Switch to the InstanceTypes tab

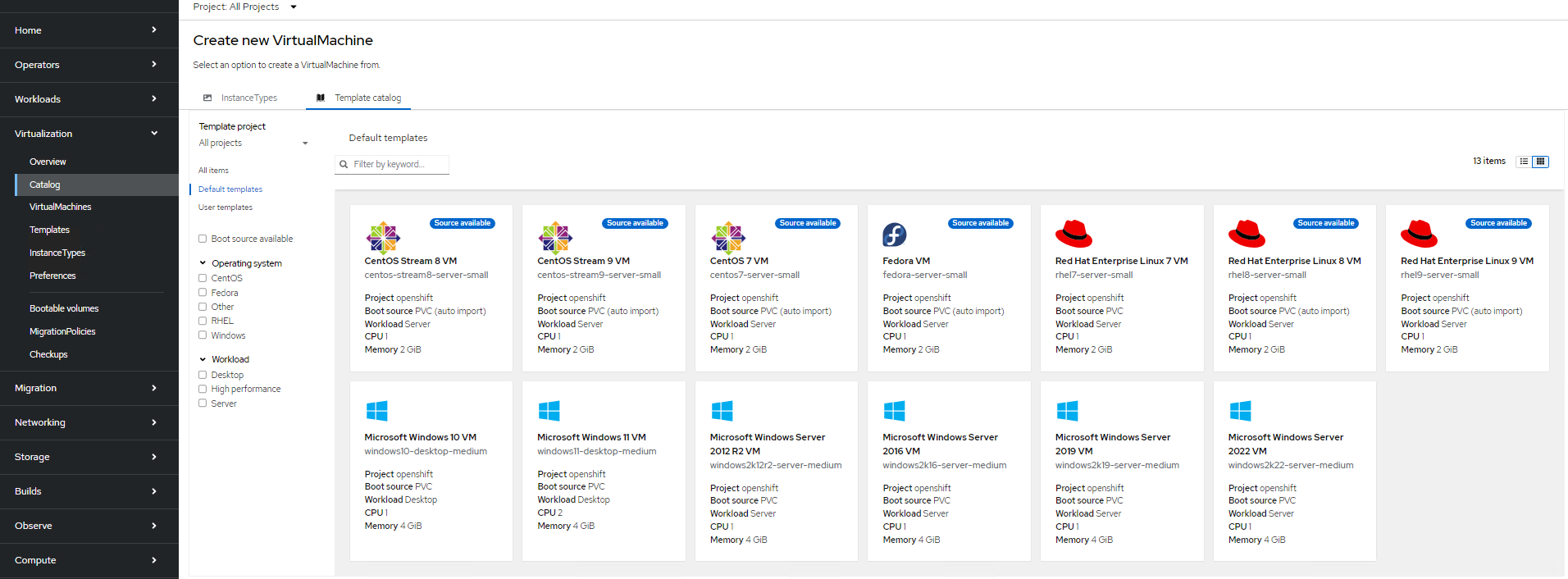[240, 98]
